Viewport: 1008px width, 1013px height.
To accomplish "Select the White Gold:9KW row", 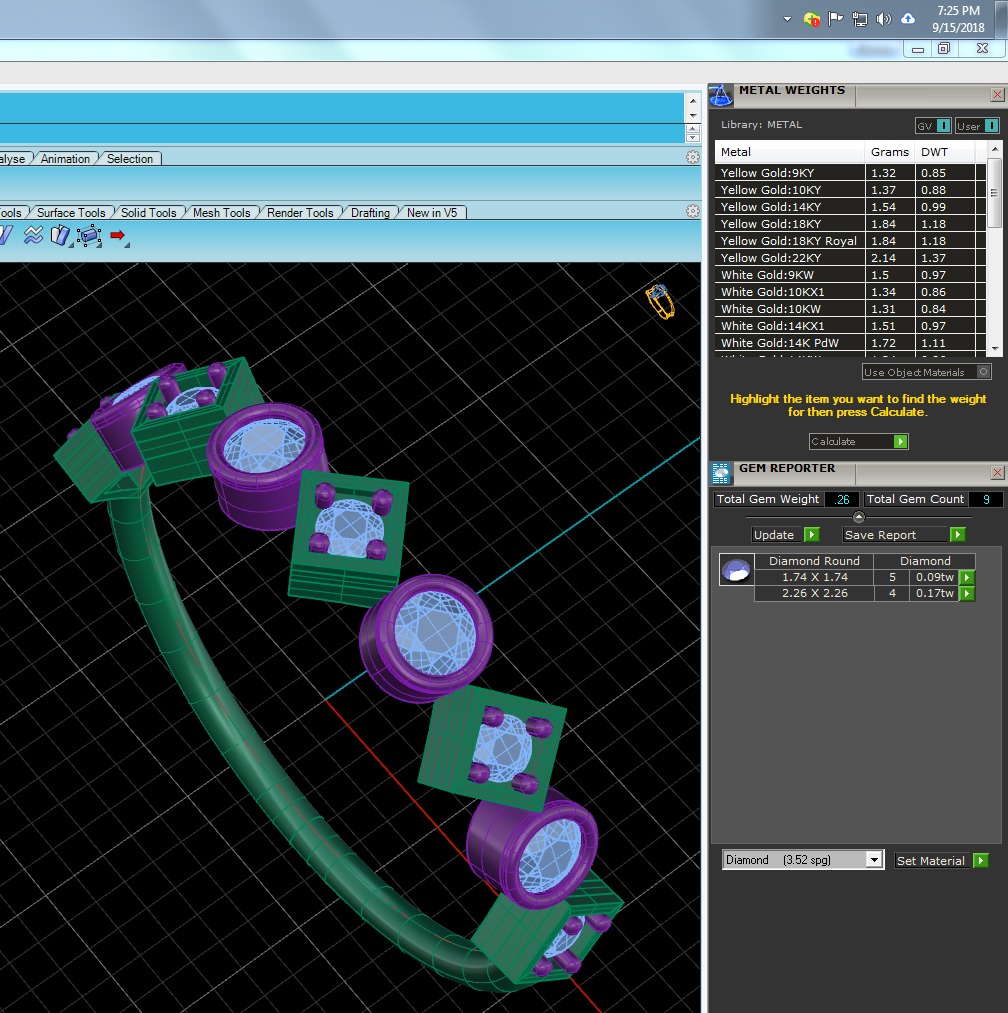I will point(850,275).
